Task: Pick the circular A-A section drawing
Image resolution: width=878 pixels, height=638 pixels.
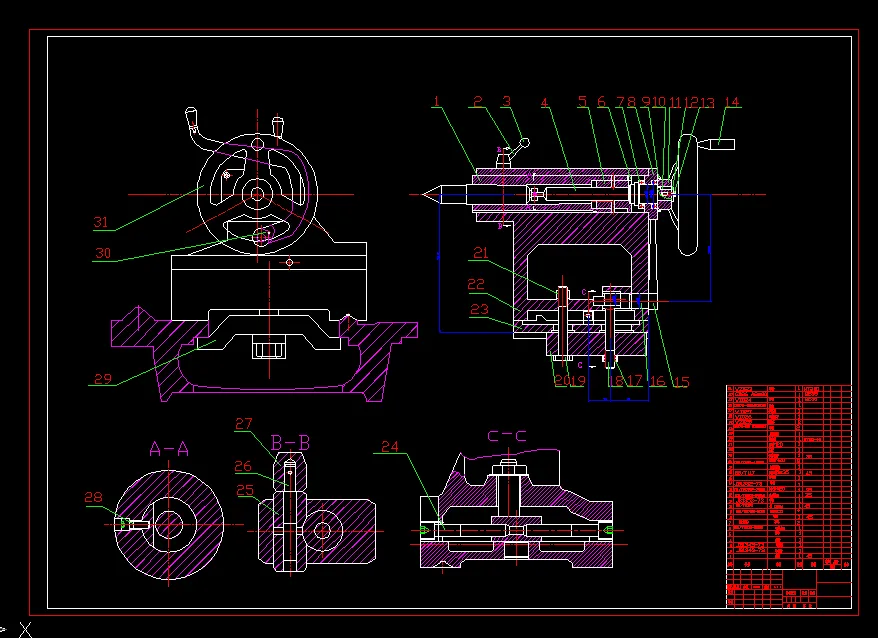Action: (169, 525)
